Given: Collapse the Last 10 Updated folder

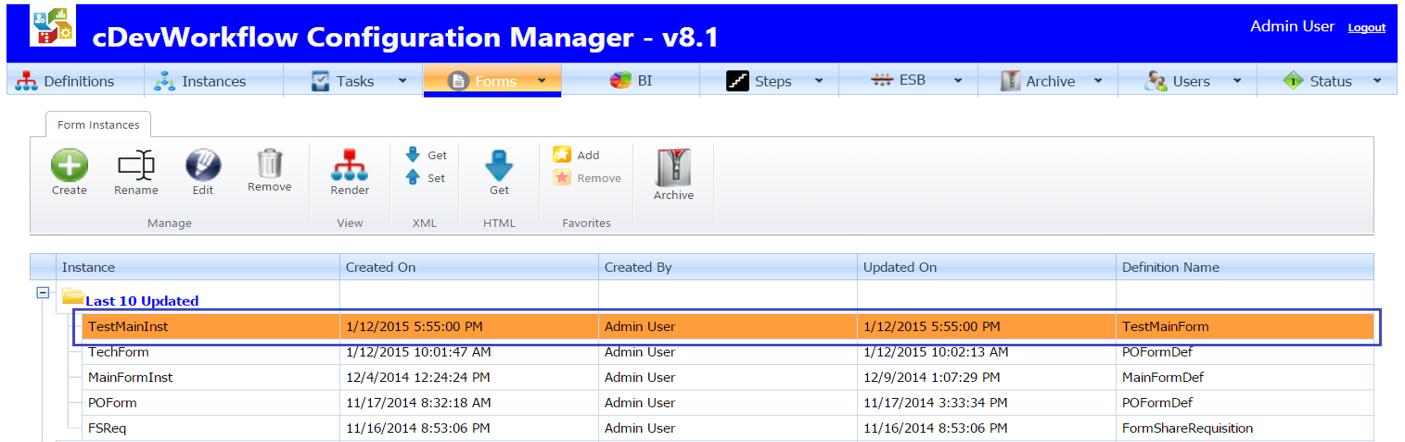Looking at the screenshot, I should 43,292.
